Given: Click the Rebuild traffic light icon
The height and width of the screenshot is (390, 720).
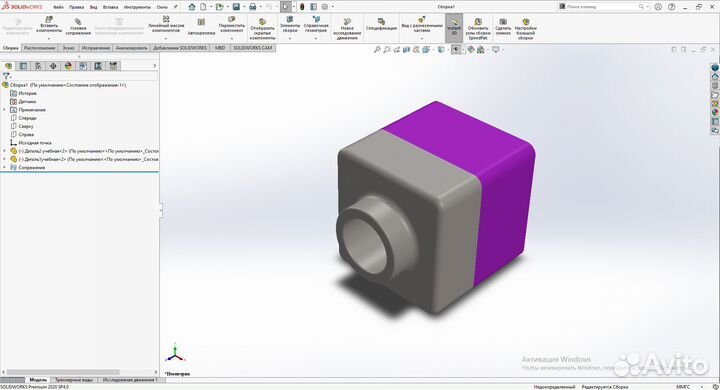Looking at the screenshot, I should 302,7.
